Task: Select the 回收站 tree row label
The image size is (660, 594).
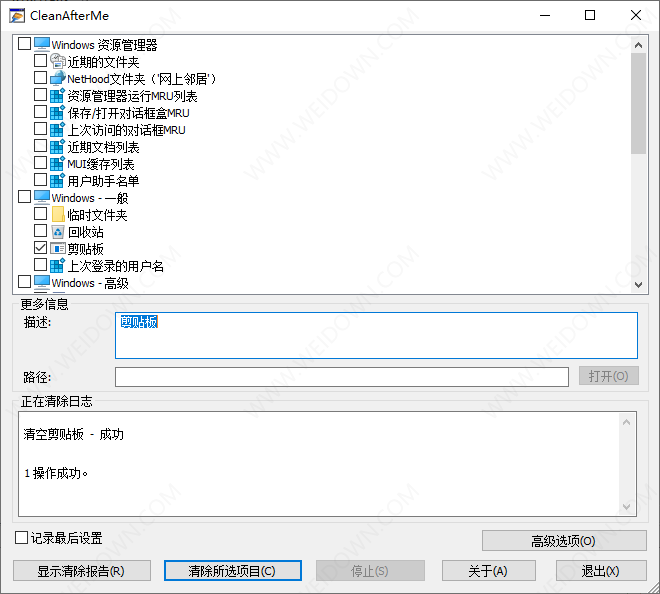Action: (85, 232)
